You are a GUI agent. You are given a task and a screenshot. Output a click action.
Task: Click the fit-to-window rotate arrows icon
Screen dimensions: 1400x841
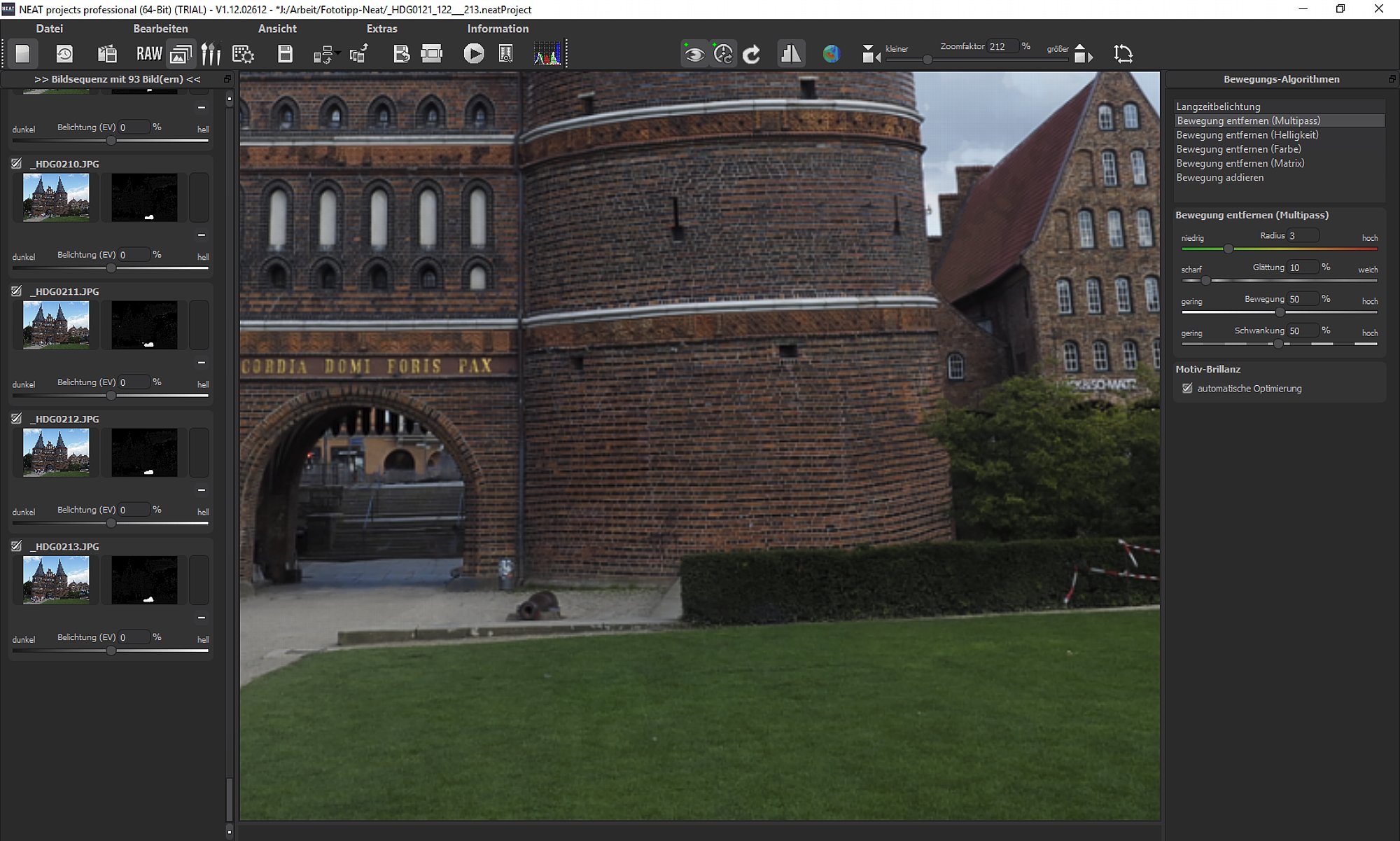1123,54
